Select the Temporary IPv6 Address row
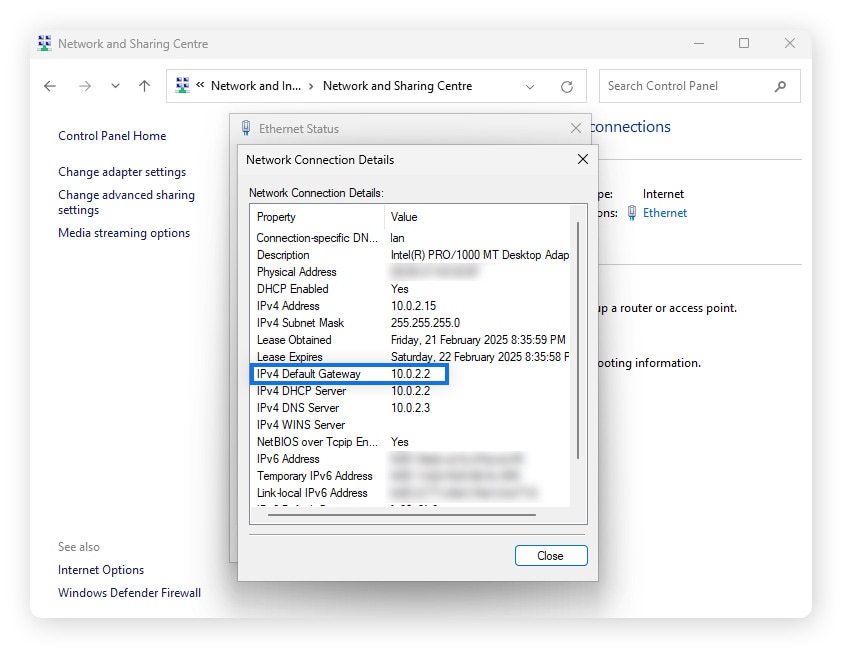Image resolution: width=842 pixels, height=648 pixels. tap(410, 476)
